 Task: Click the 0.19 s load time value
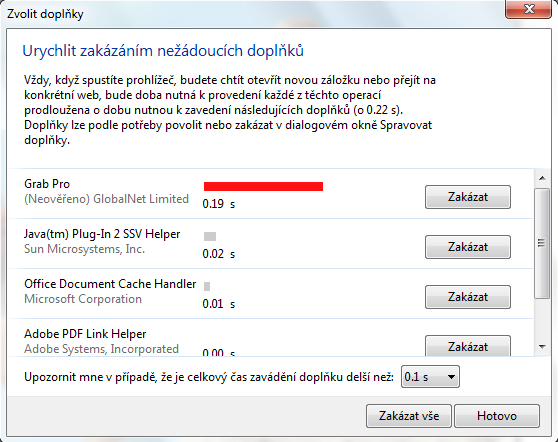click(219, 204)
